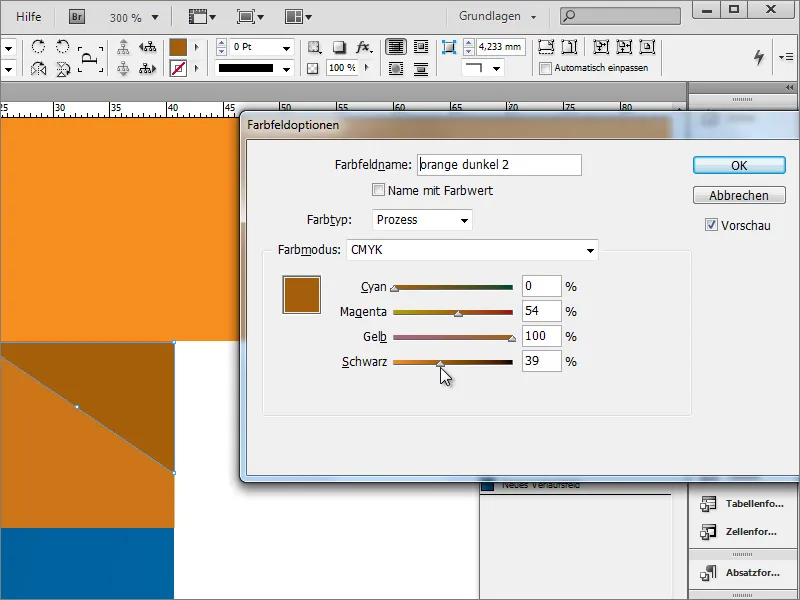This screenshot has width=800, height=600.
Task: Click the apply effect to object icon
Action: tap(314, 47)
